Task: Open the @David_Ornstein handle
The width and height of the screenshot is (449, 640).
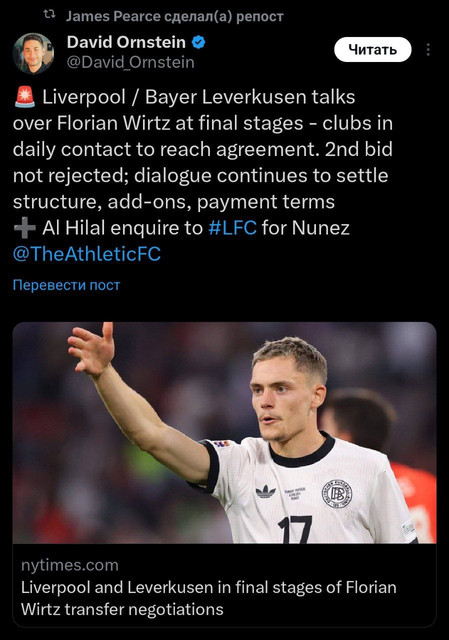Action: pyautogui.click(x=131, y=62)
